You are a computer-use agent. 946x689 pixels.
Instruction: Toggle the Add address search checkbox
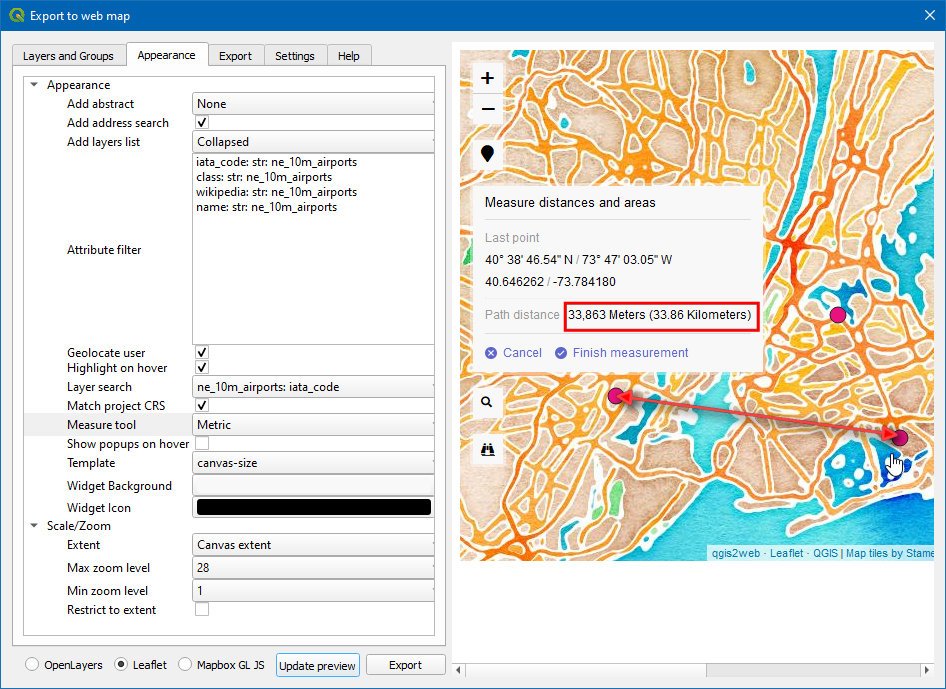click(x=202, y=123)
